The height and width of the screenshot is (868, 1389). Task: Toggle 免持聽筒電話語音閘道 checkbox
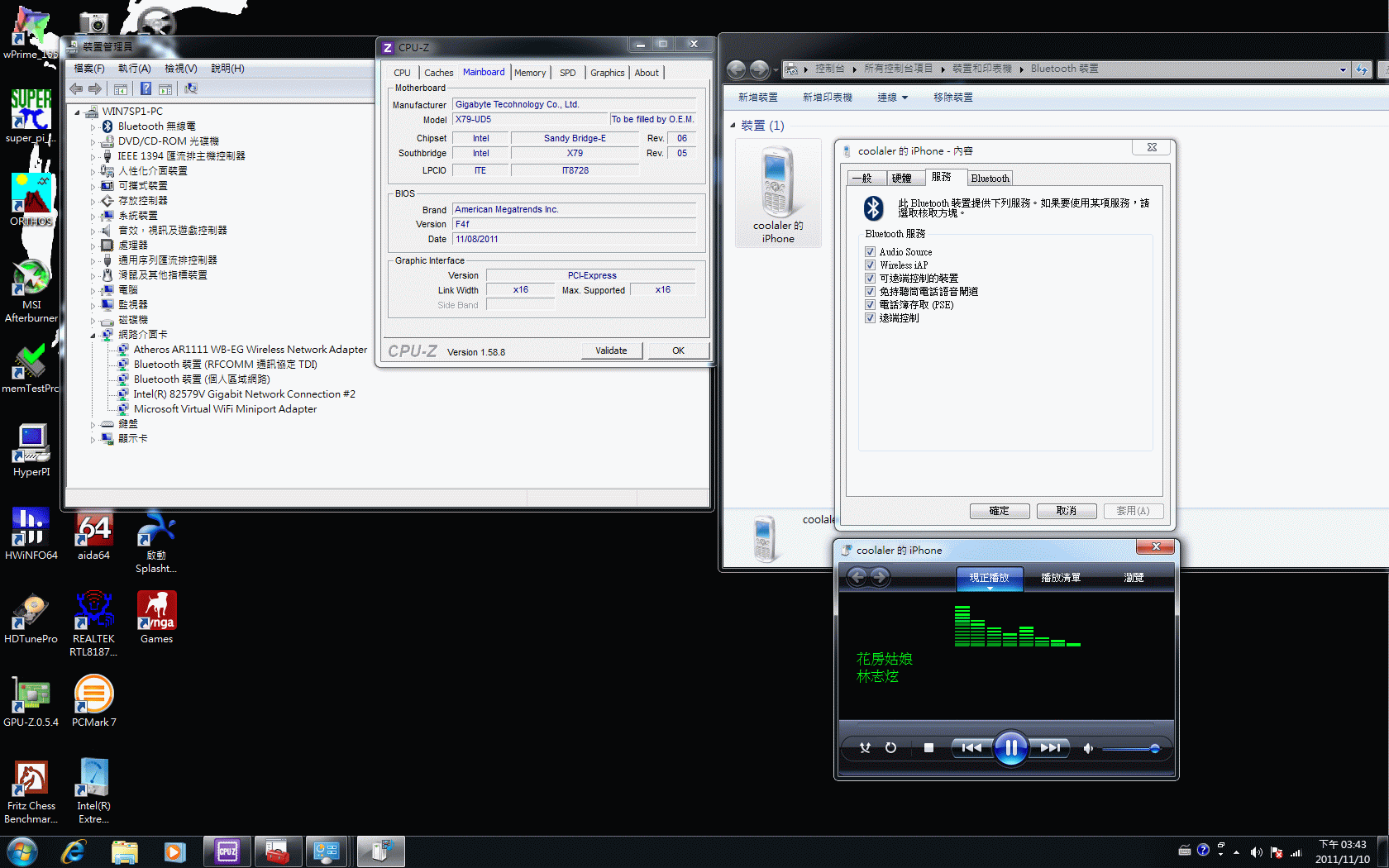[870, 291]
